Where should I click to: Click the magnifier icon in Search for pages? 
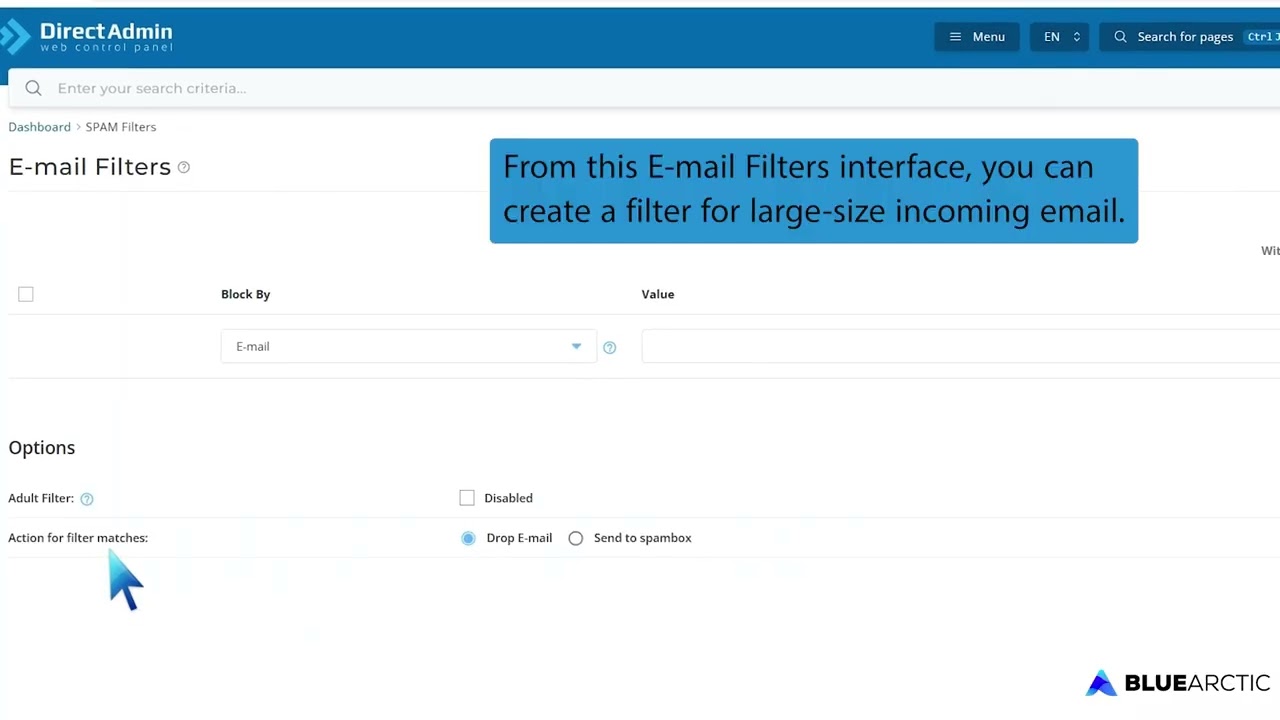1120,37
